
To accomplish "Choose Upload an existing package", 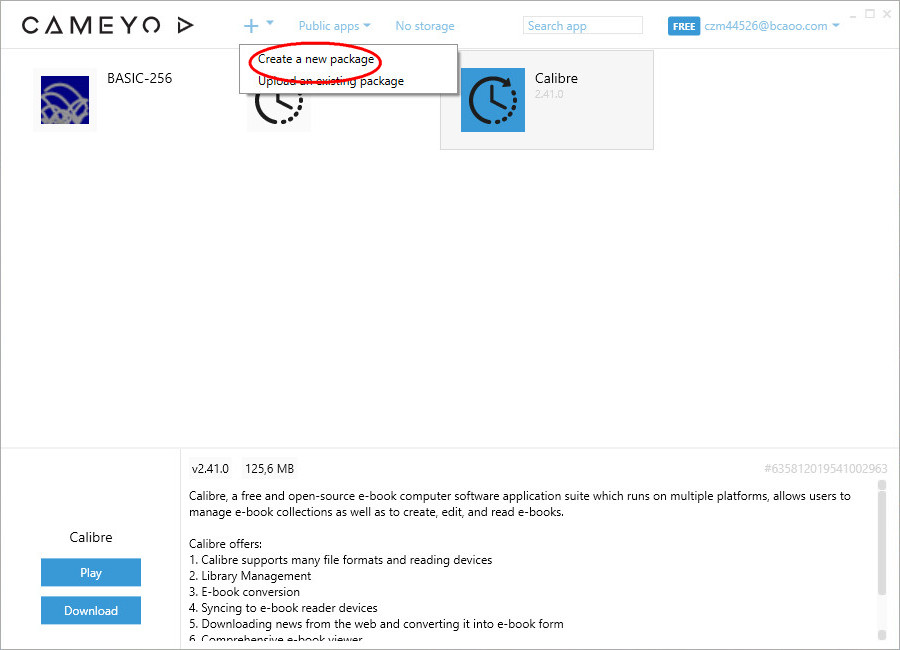I will coord(331,81).
